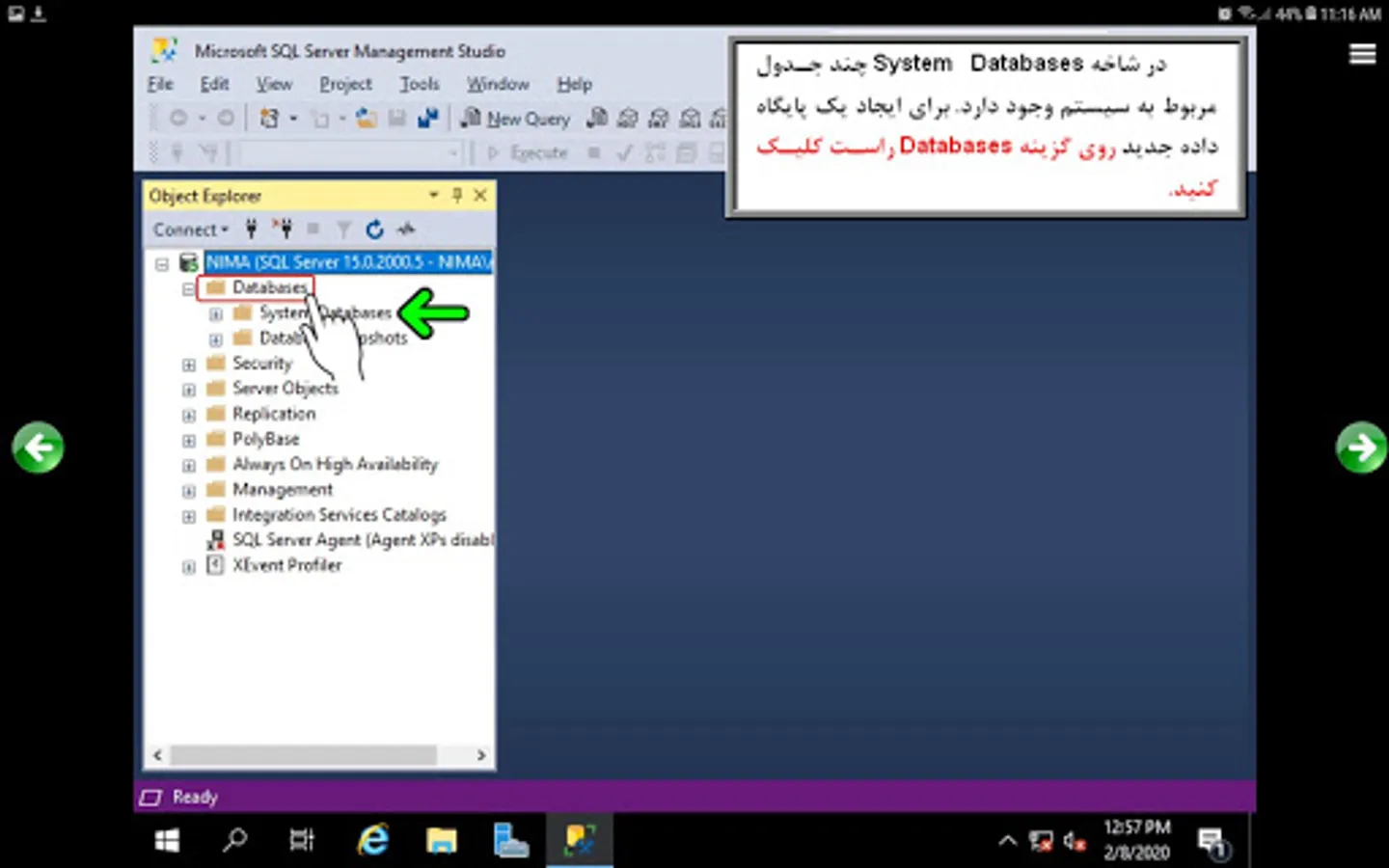Screen dimensions: 1389x868
Task: Open the View menu
Action: [274, 84]
